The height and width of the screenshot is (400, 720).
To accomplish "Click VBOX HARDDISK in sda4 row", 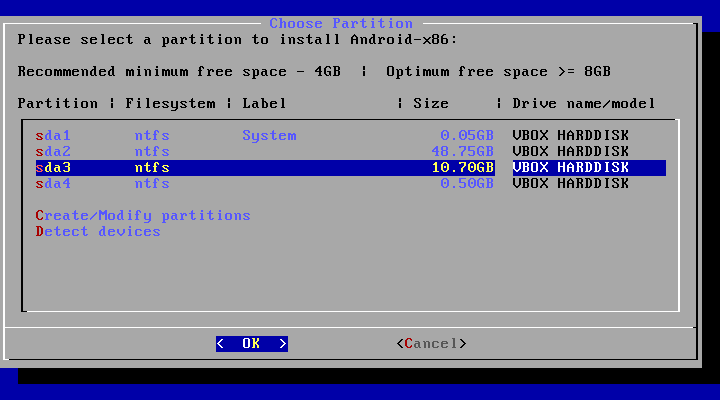I will [x=571, y=184].
